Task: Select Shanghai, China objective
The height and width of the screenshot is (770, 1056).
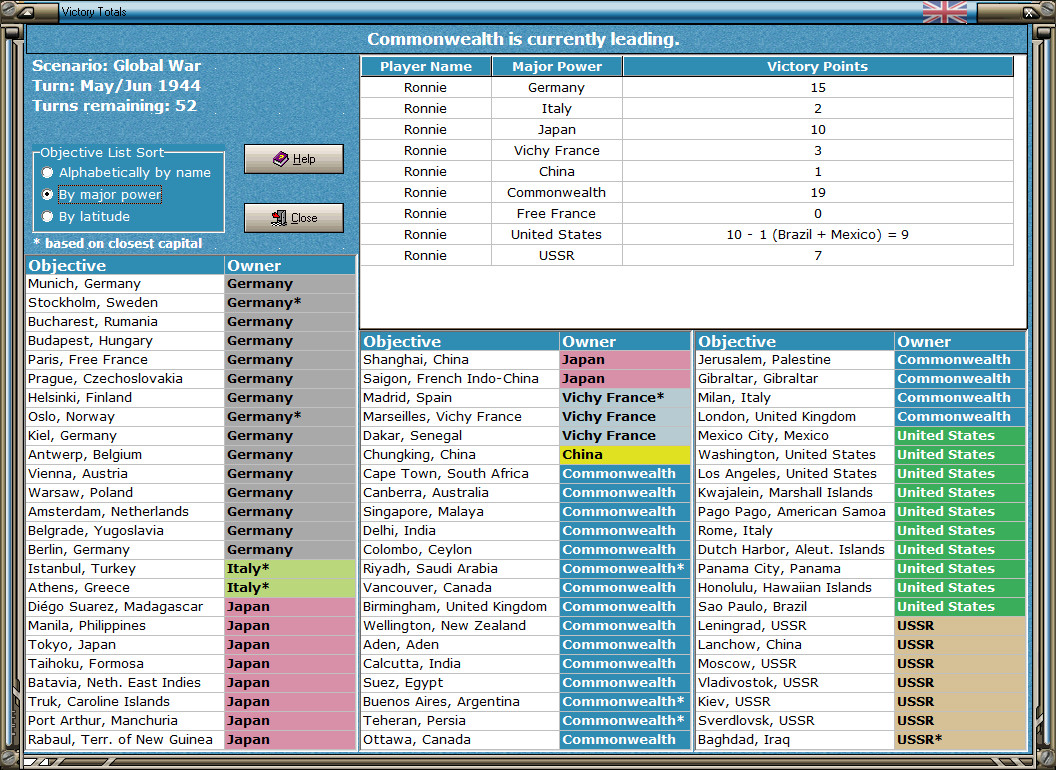Action: pyautogui.click(x=460, y=360)
